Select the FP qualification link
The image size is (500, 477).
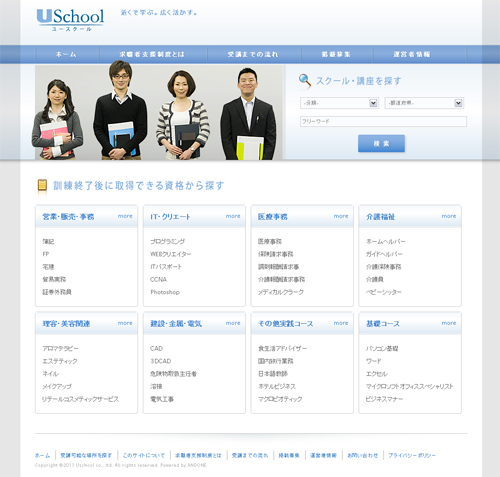pos(46,254)
